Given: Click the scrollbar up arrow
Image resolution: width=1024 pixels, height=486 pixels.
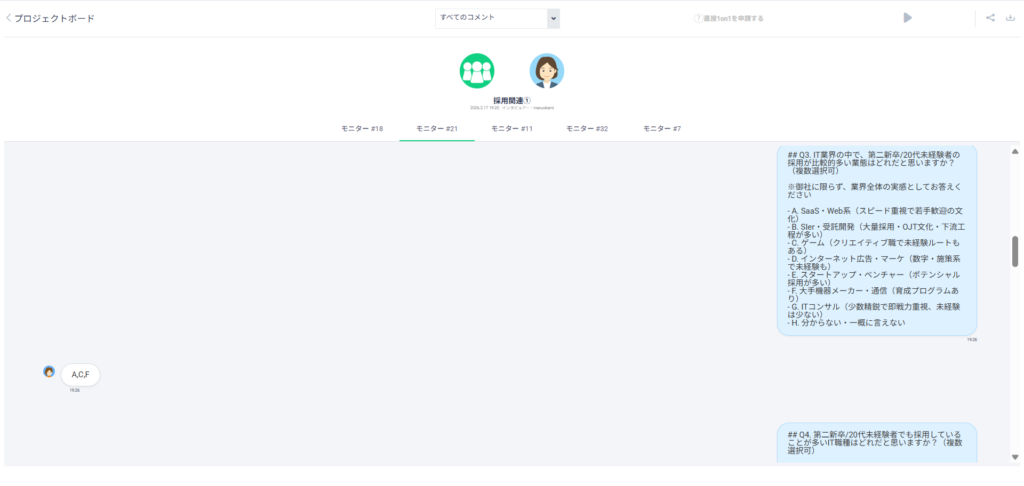Looking at the screenshot, I should click(x=1015, y=152).
